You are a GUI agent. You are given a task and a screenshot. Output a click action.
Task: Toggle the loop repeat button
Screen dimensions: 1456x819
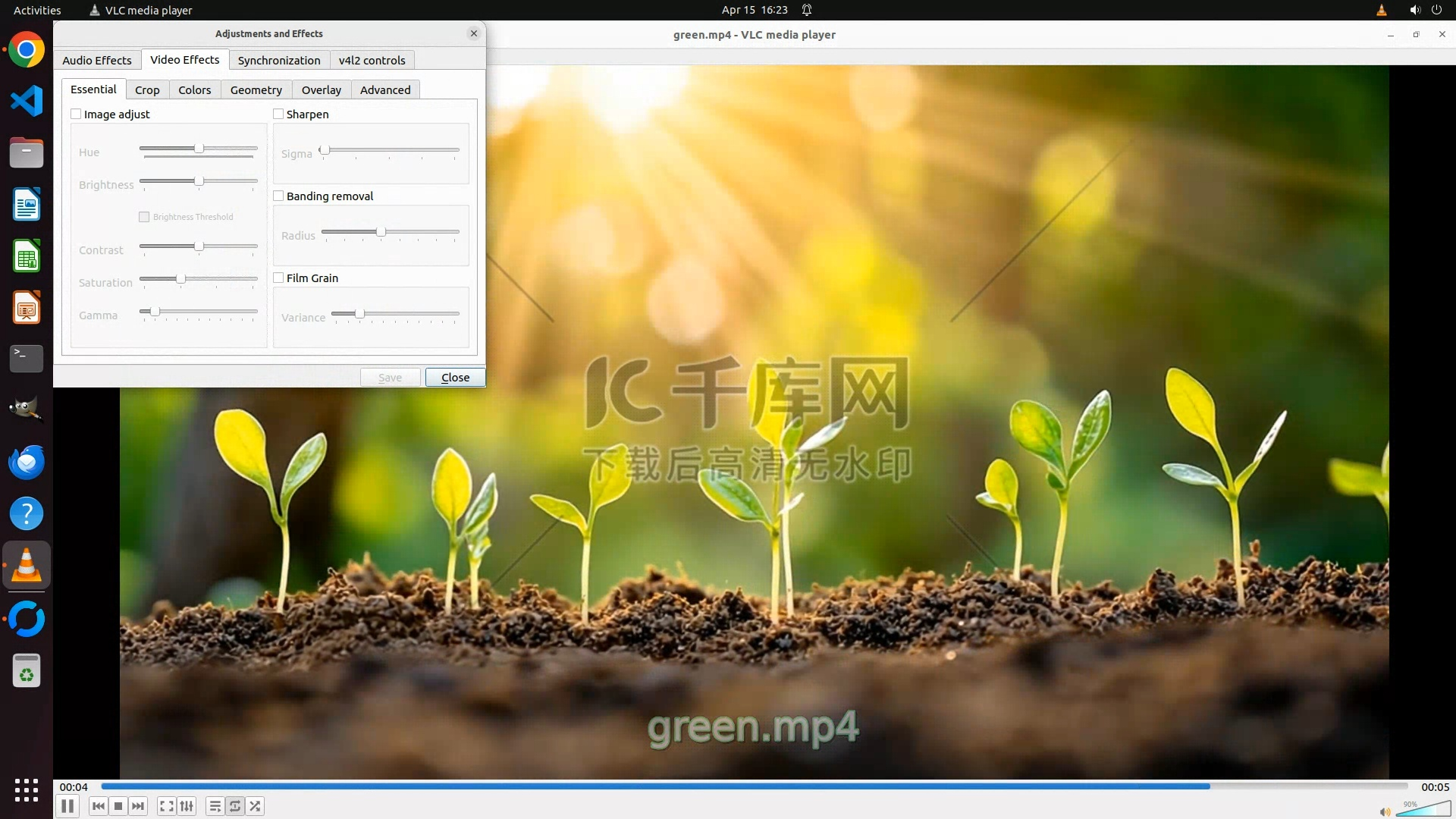(x=235, y=806)
